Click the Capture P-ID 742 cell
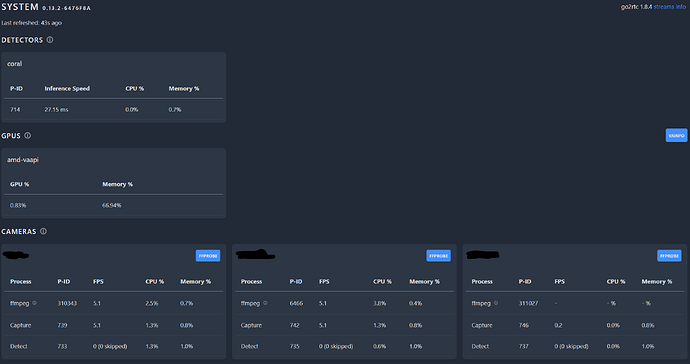 coord(294,325)
